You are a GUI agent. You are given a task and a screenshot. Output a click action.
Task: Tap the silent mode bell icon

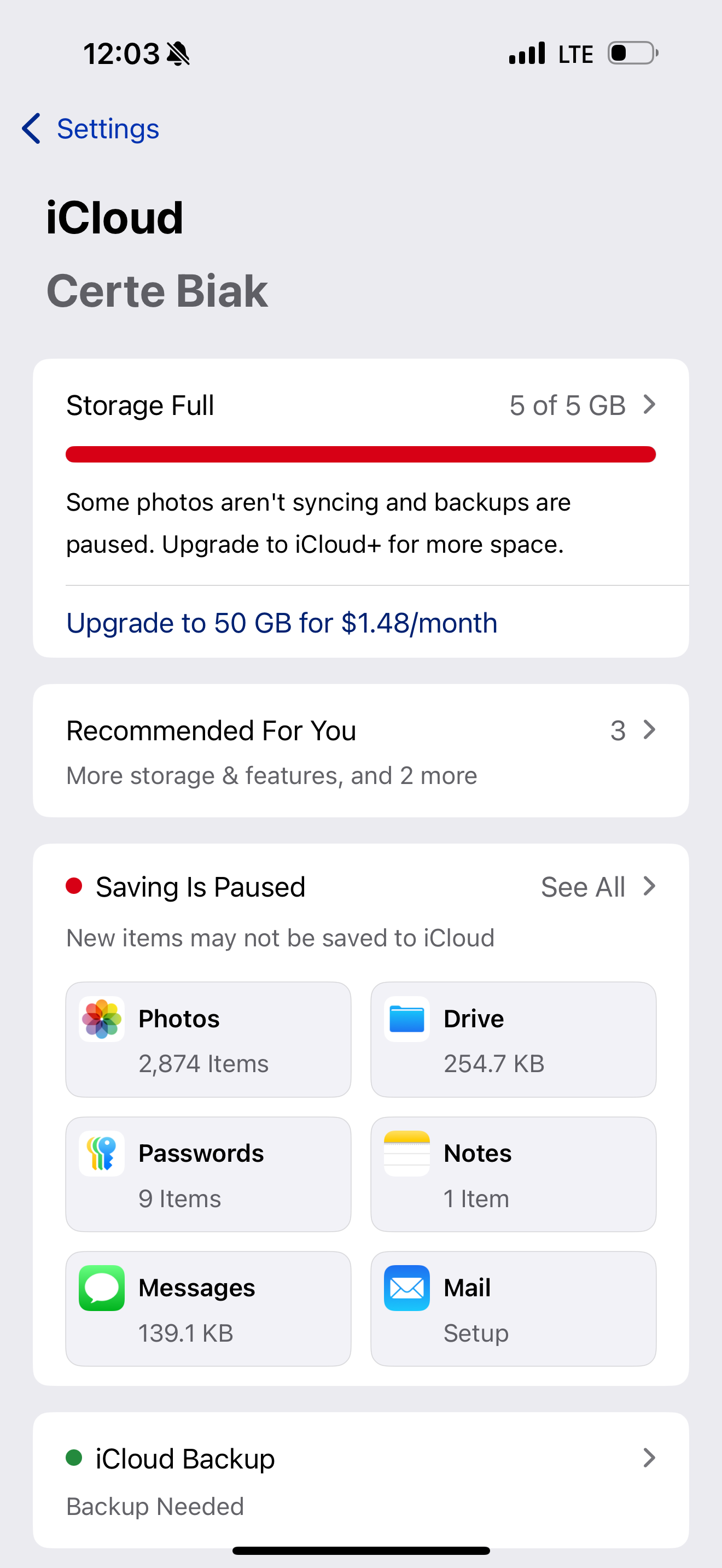[178, 54]
